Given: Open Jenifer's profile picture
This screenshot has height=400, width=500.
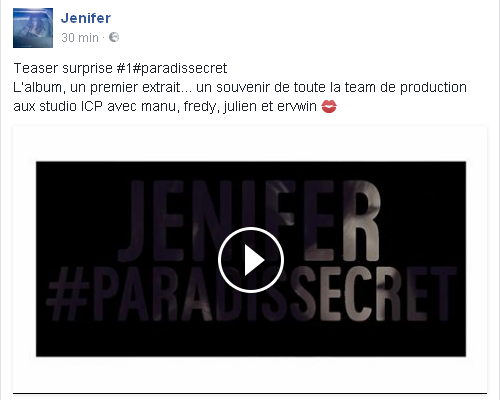Looking at the screenshot, I should (x=33, y=28).
